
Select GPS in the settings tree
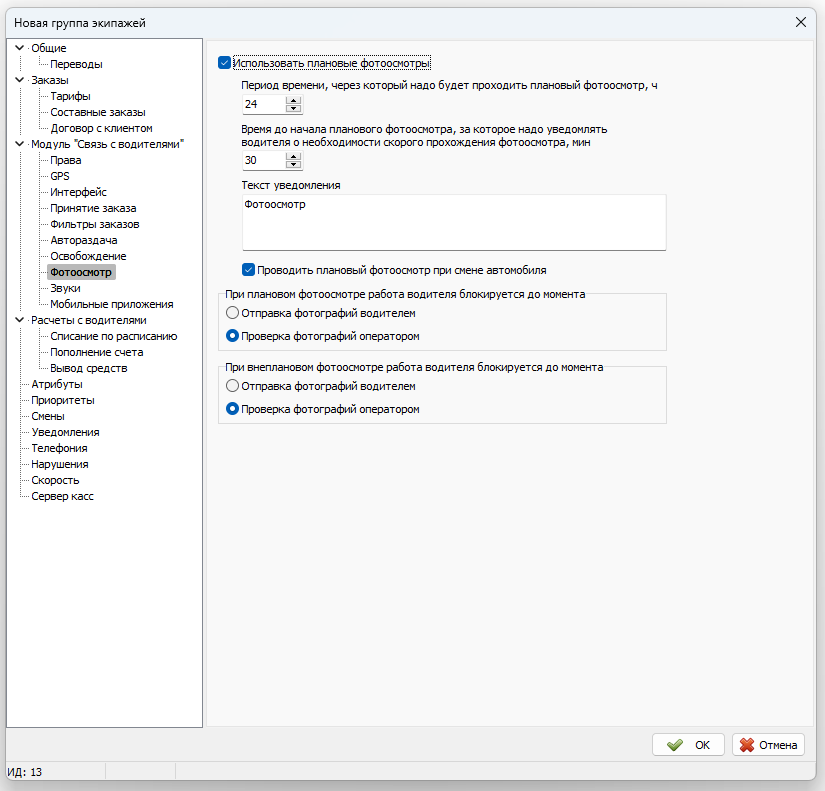click(60, 176)
